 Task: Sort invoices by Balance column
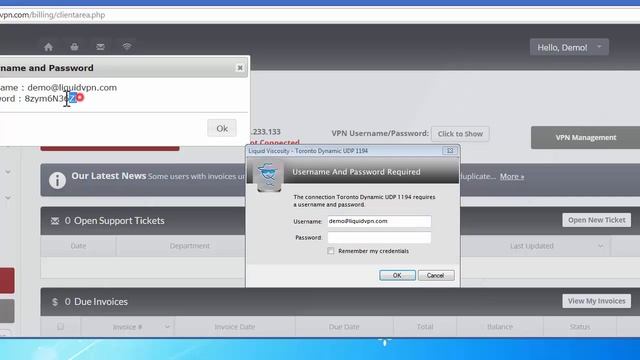pyautogui.click(x=500, y=327)
